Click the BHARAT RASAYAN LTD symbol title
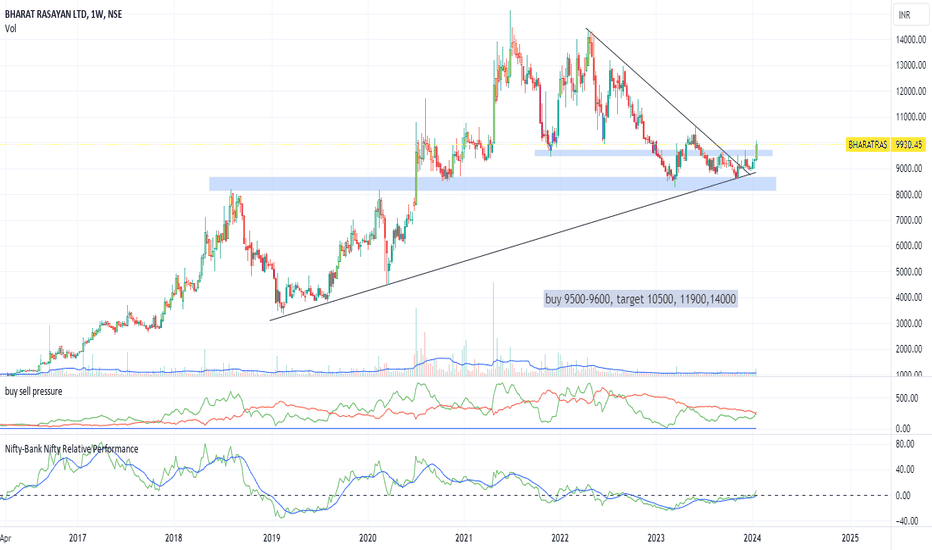The width and height of the screenshot is (932, 550). tap(63, 14)
